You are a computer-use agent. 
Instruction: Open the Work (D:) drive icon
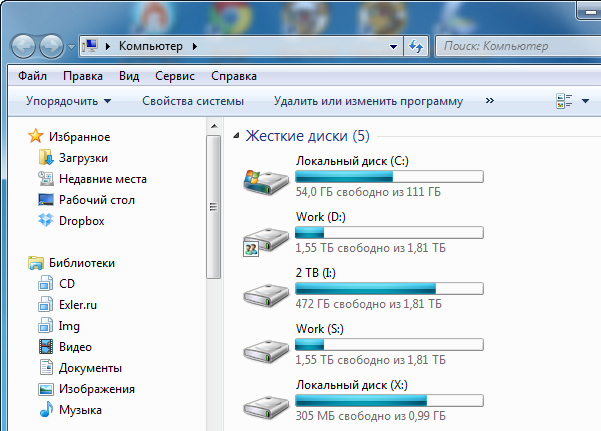[x=266, y=238]
